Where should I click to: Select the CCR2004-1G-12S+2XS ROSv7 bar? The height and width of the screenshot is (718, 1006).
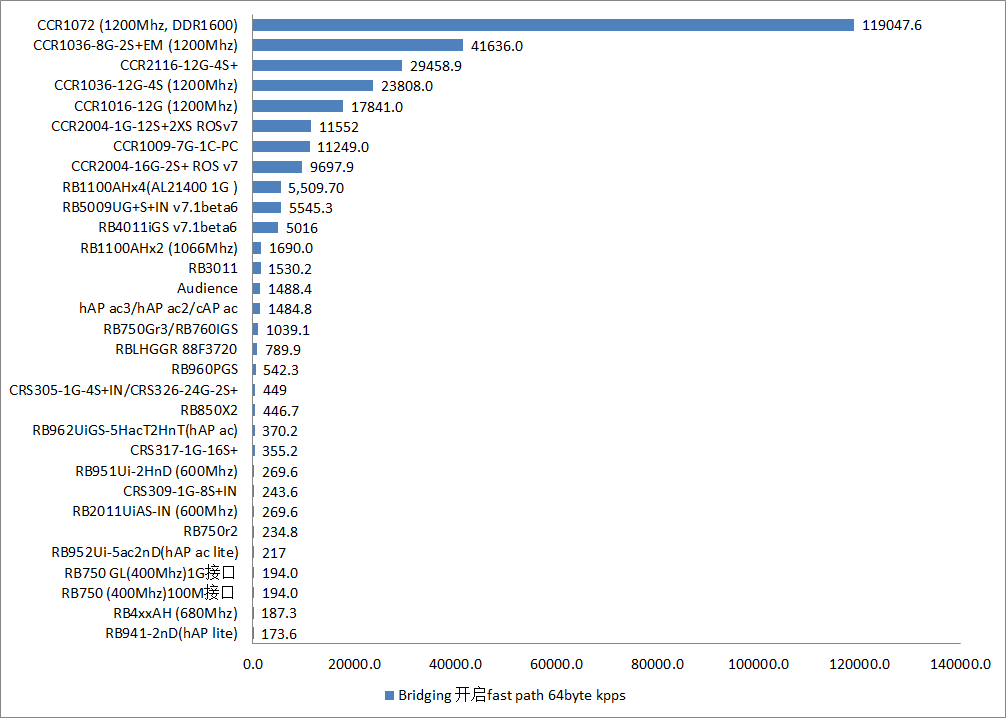tap(282, 126)
